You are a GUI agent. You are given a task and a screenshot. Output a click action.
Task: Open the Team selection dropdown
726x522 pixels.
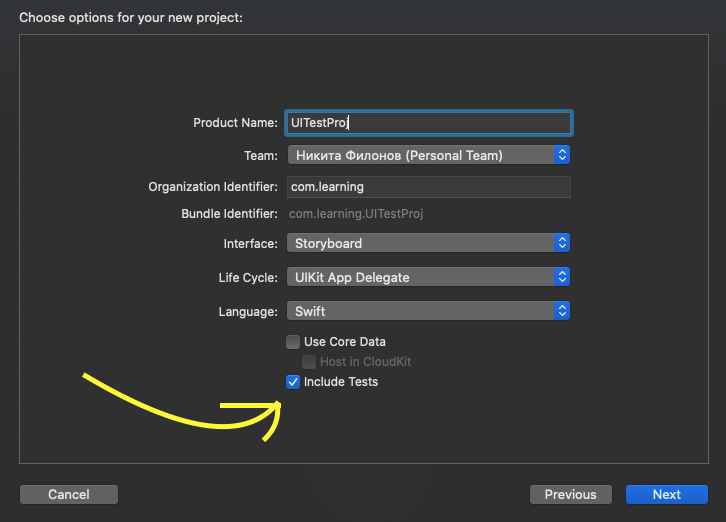[422, 155]
